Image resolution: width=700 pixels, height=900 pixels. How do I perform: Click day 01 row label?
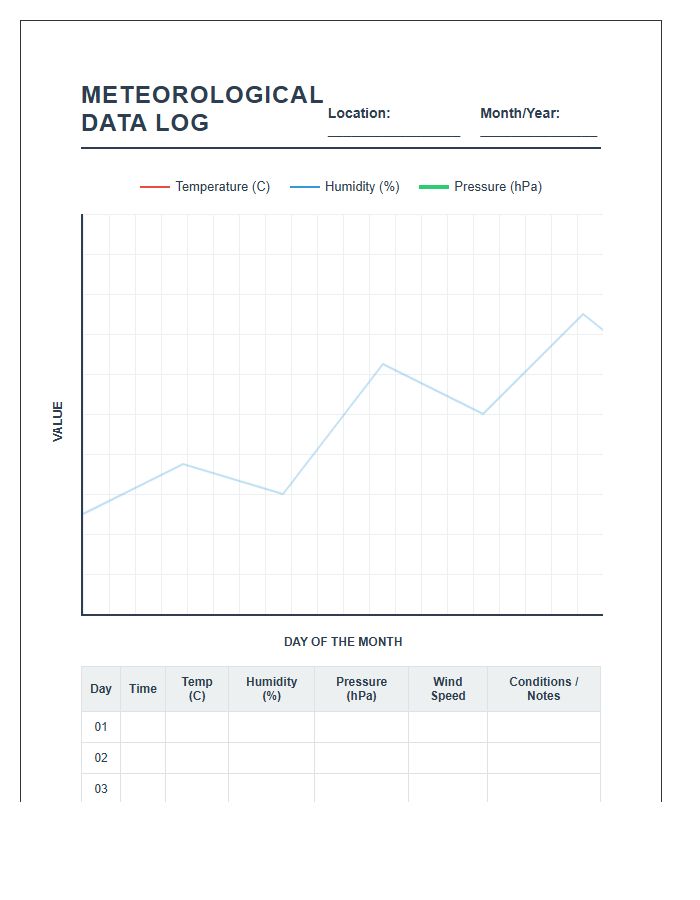101,727
